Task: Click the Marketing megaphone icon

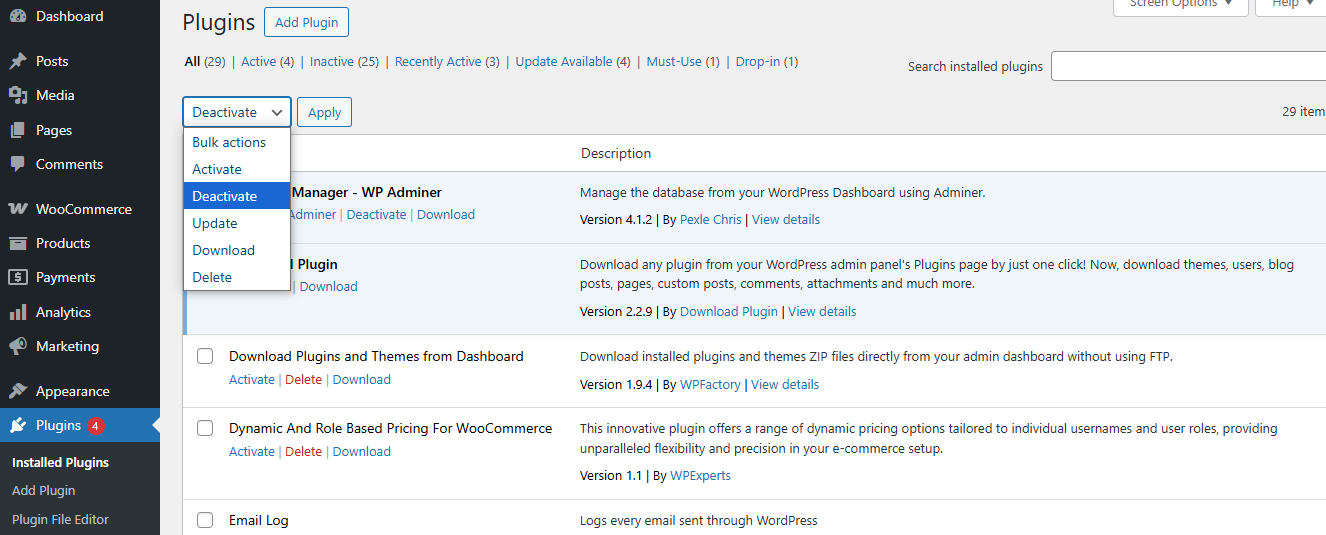Action: click(18, 346)
